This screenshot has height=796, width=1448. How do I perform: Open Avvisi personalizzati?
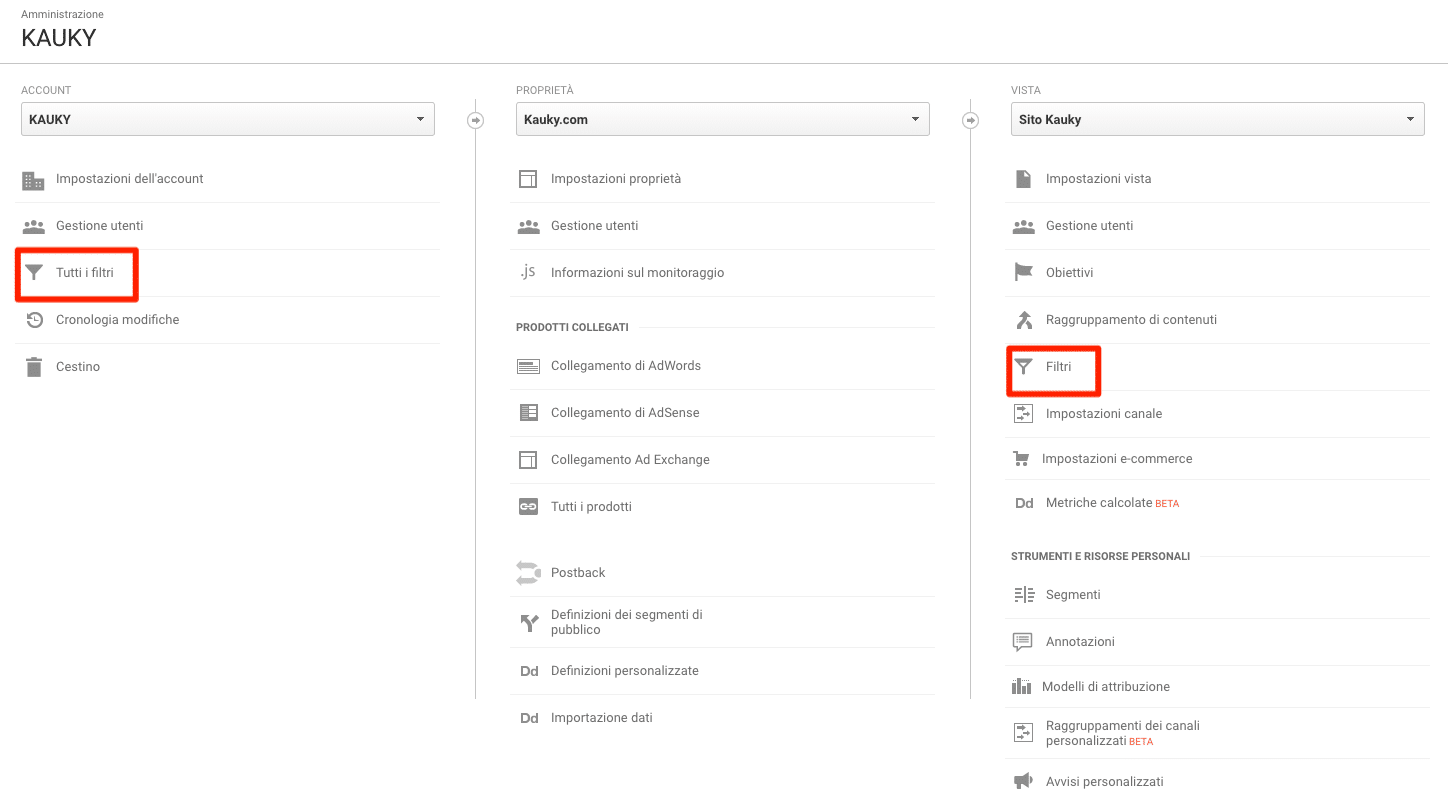(1105, 782)
